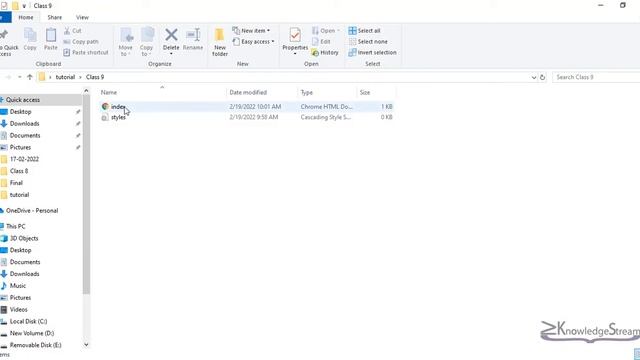This screenshot has width=640, height=360.
Task: Open Pictures under Quick access
Action: pos(20,147)
